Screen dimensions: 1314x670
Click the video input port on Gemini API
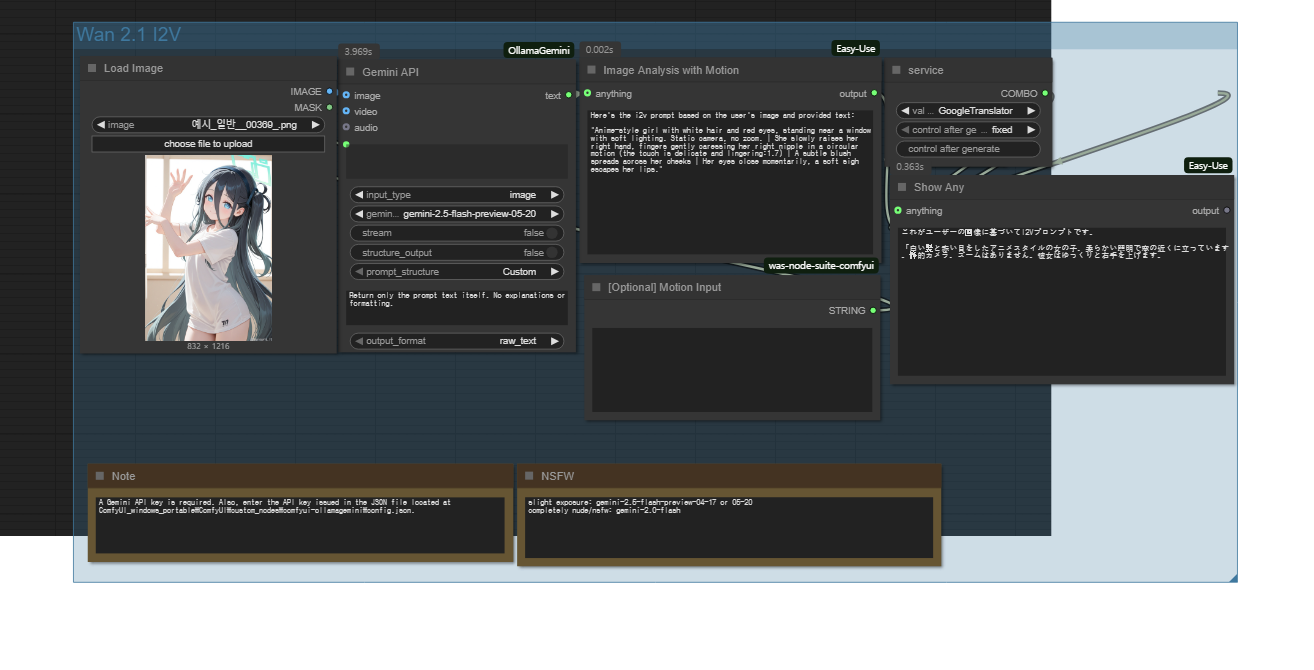[347, 111]
